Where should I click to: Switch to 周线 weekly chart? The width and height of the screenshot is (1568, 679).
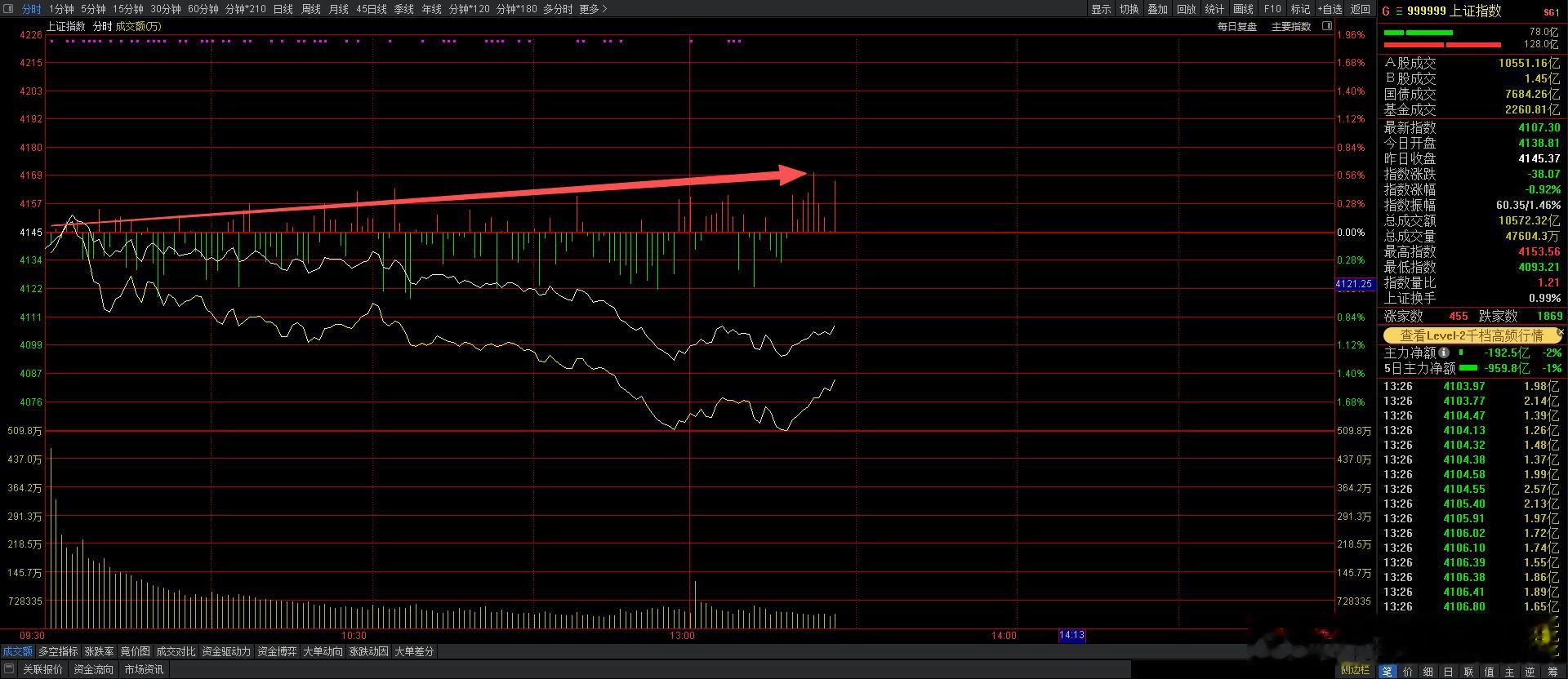(x=311, y=9)
